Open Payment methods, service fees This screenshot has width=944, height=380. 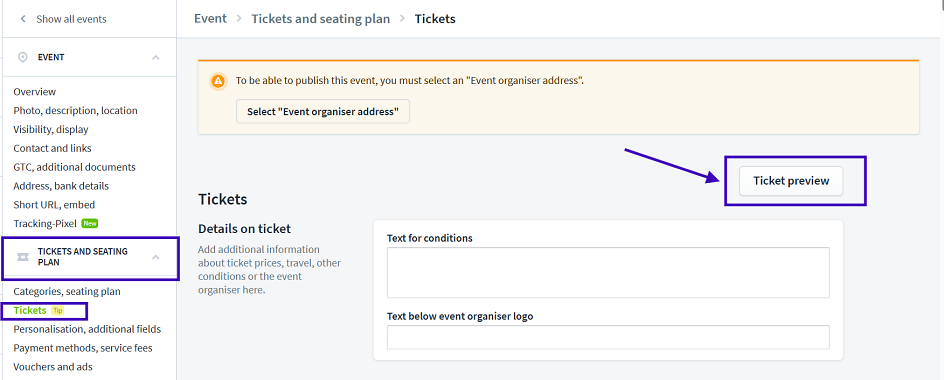click(83, 348)
